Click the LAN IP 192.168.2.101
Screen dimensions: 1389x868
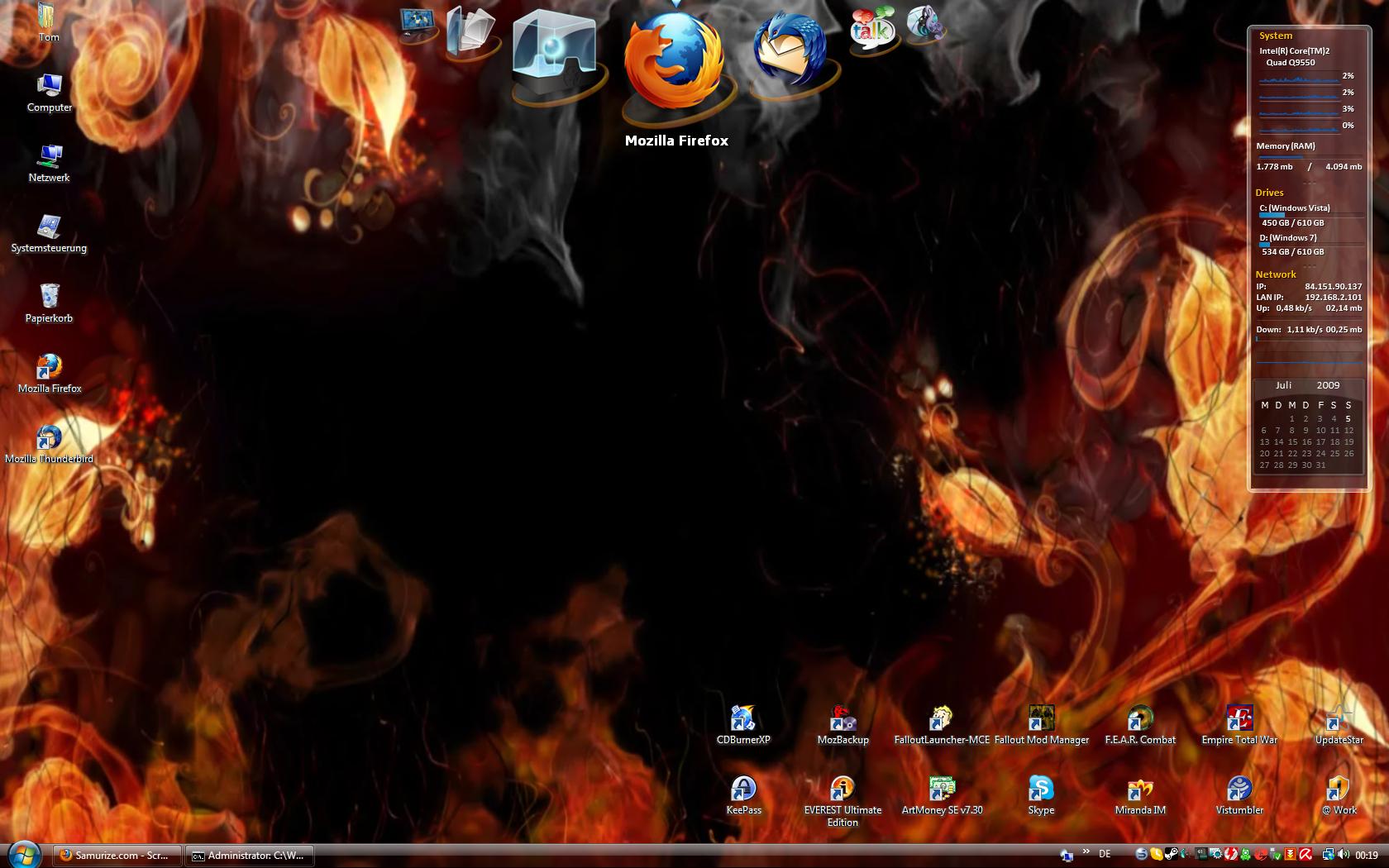(1333, 298)
